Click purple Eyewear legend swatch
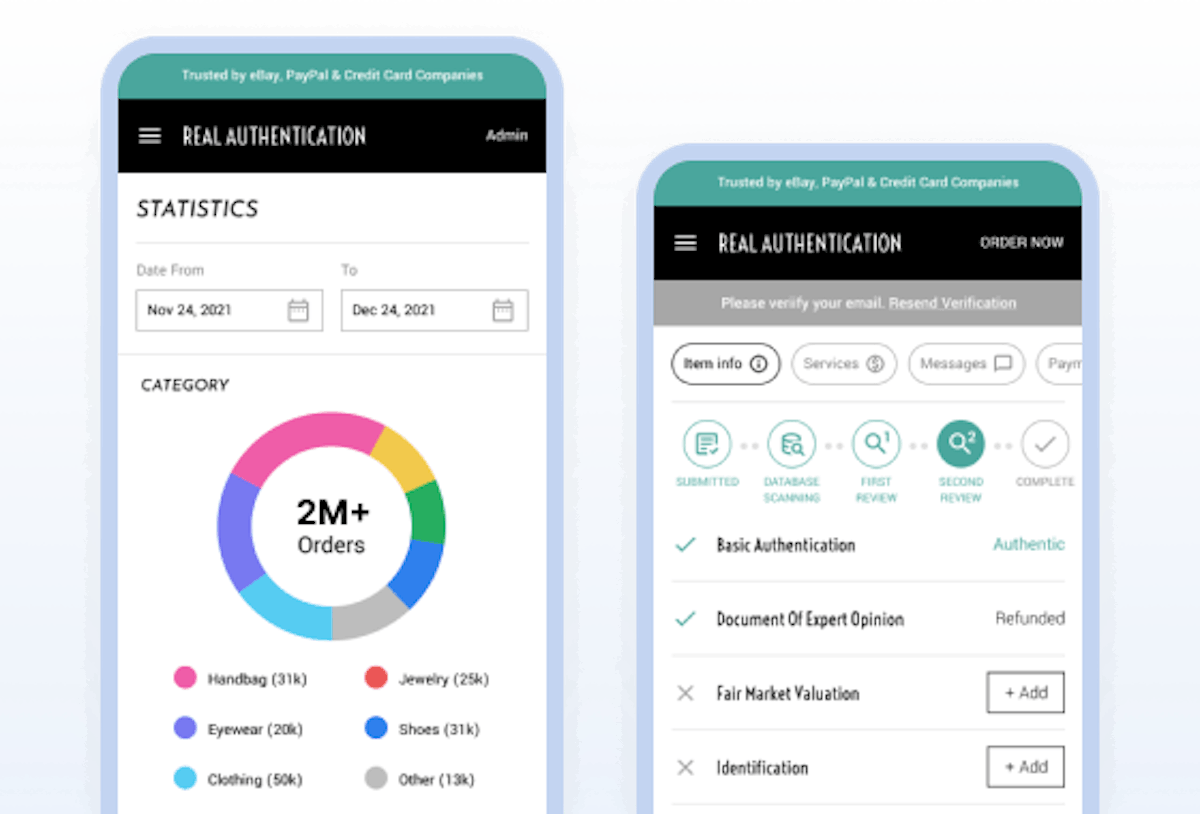1200x814 pixels. (x=185, y=729)
